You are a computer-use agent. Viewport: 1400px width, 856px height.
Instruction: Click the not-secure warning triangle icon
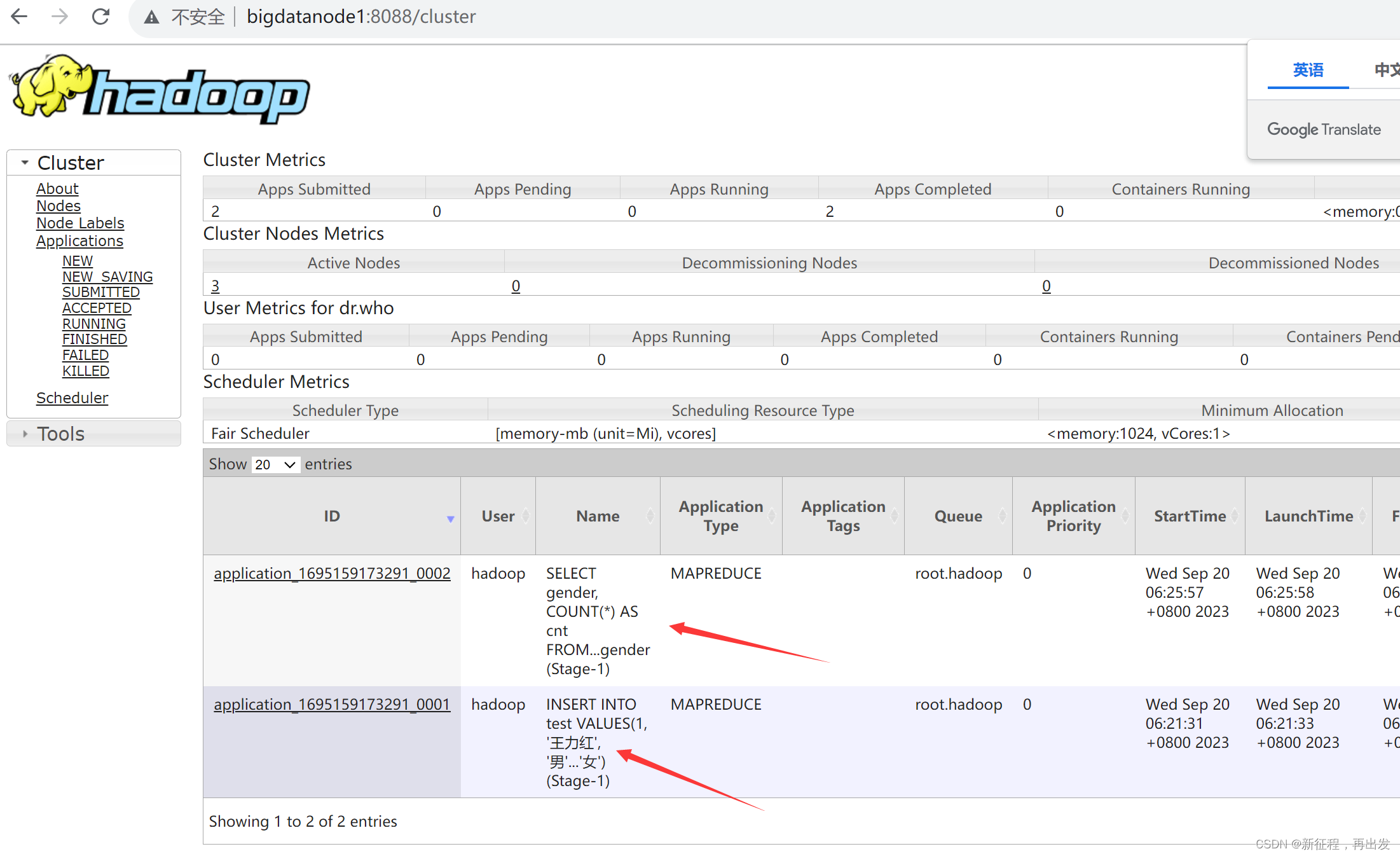coord(151,17)
